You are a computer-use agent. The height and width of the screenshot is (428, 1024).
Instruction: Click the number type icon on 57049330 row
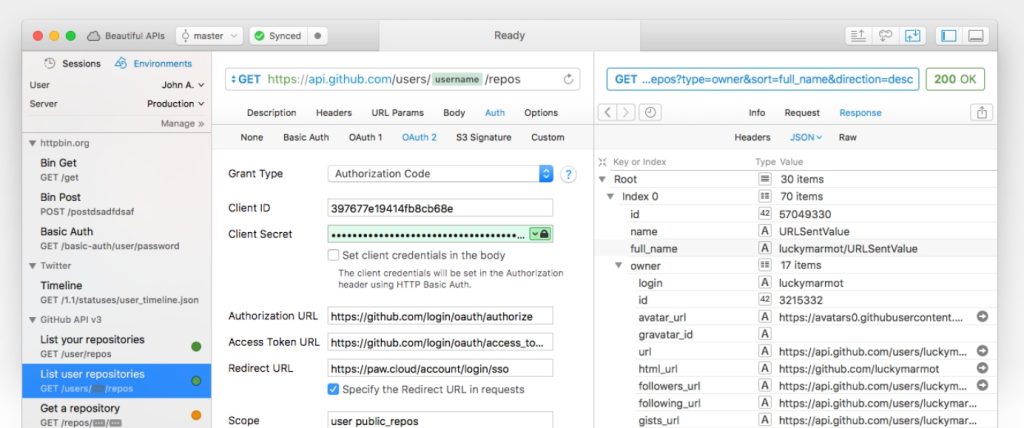pyautogui.click(x=765, y=214)
